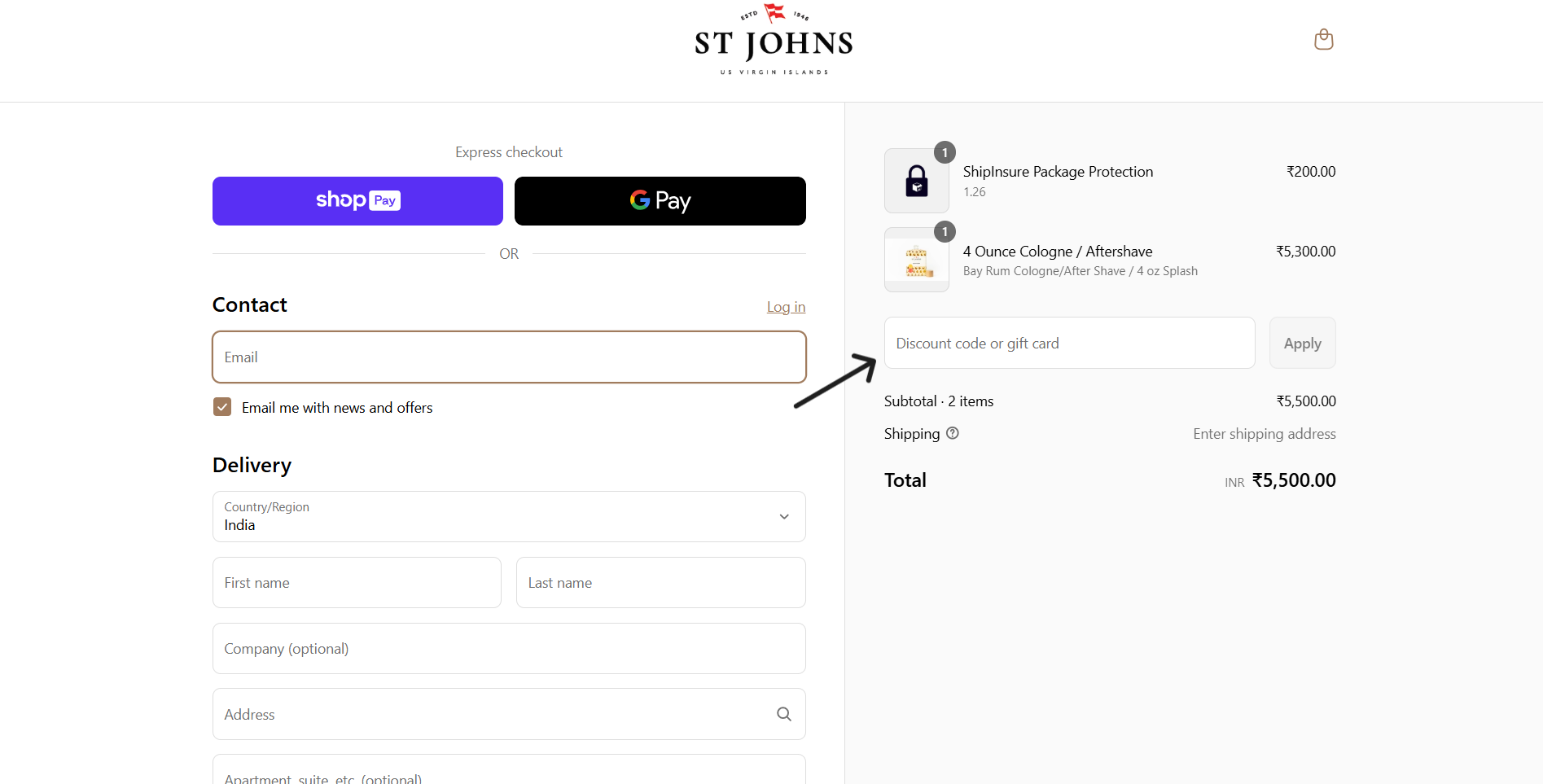Click the search icon in Address field
Viewport: 1543px width, 784px height.
click(783, 714)
